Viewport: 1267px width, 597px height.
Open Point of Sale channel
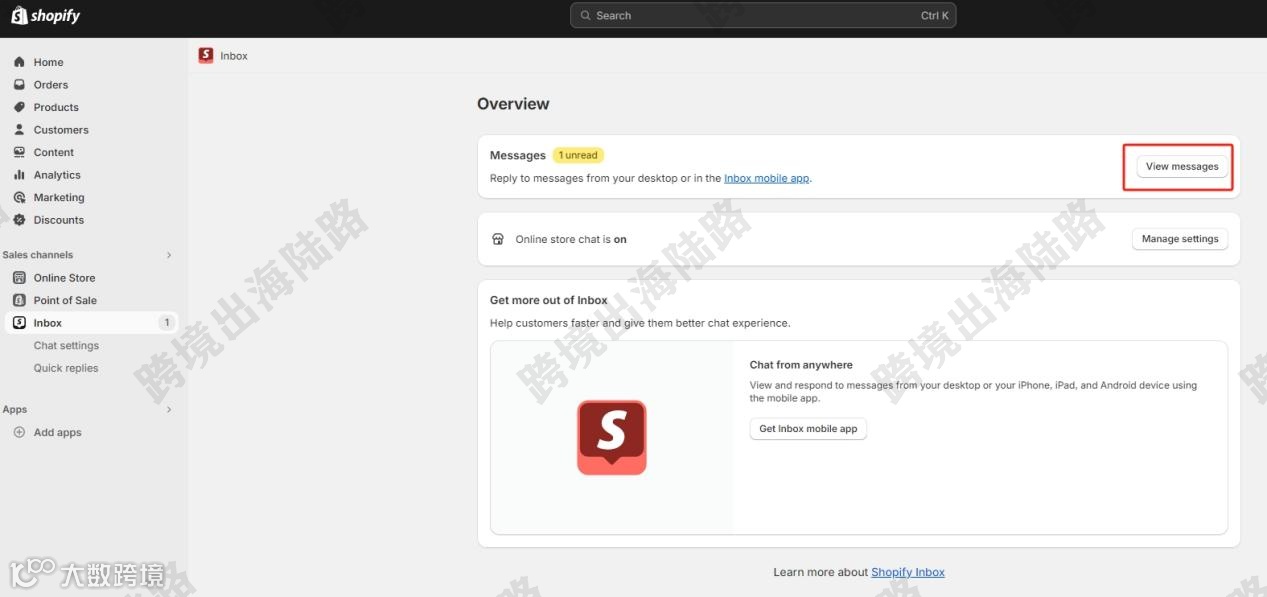point(65,300)
